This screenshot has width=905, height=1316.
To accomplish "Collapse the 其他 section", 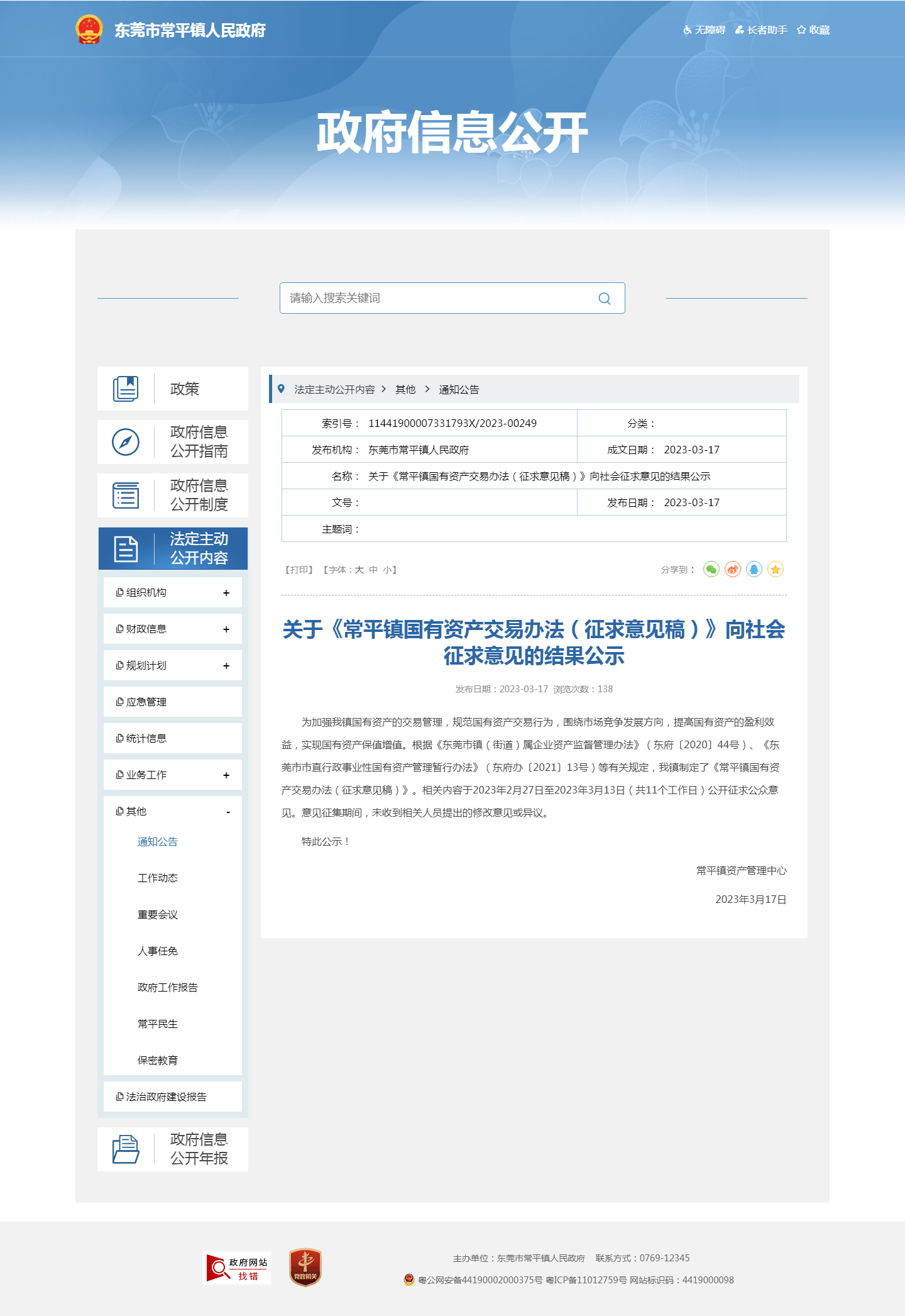I will [x=228, y=812].
